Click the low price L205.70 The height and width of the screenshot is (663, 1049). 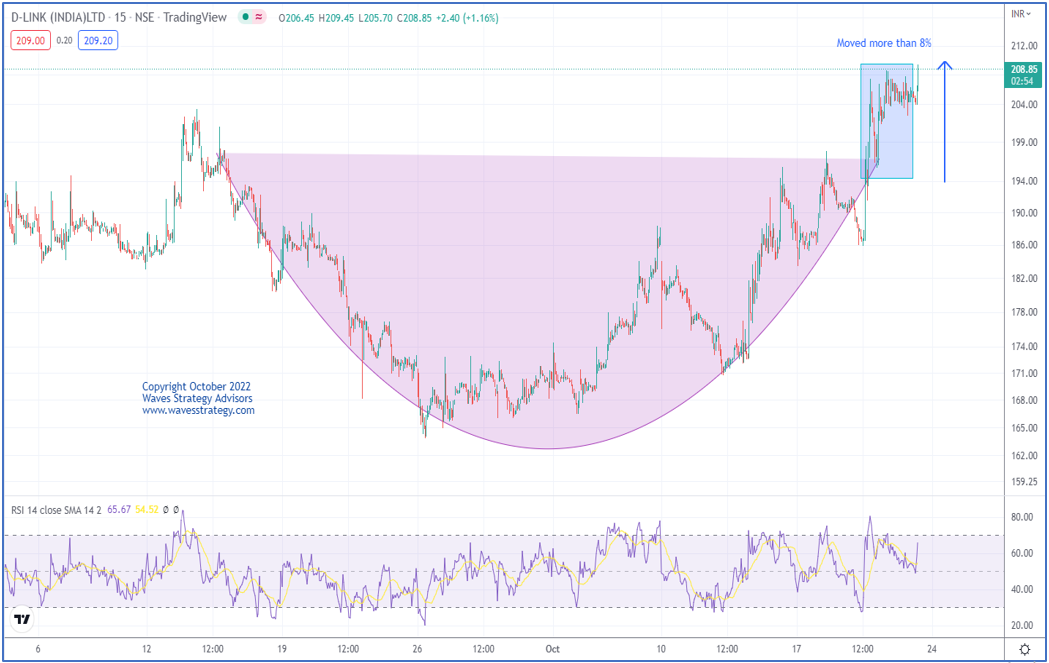[375, 18]
